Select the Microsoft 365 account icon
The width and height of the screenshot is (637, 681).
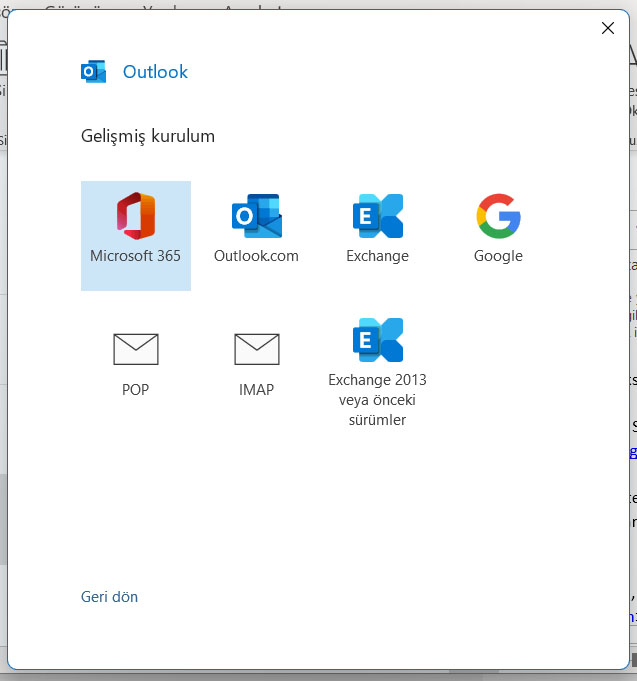click(x=135, y=216)
